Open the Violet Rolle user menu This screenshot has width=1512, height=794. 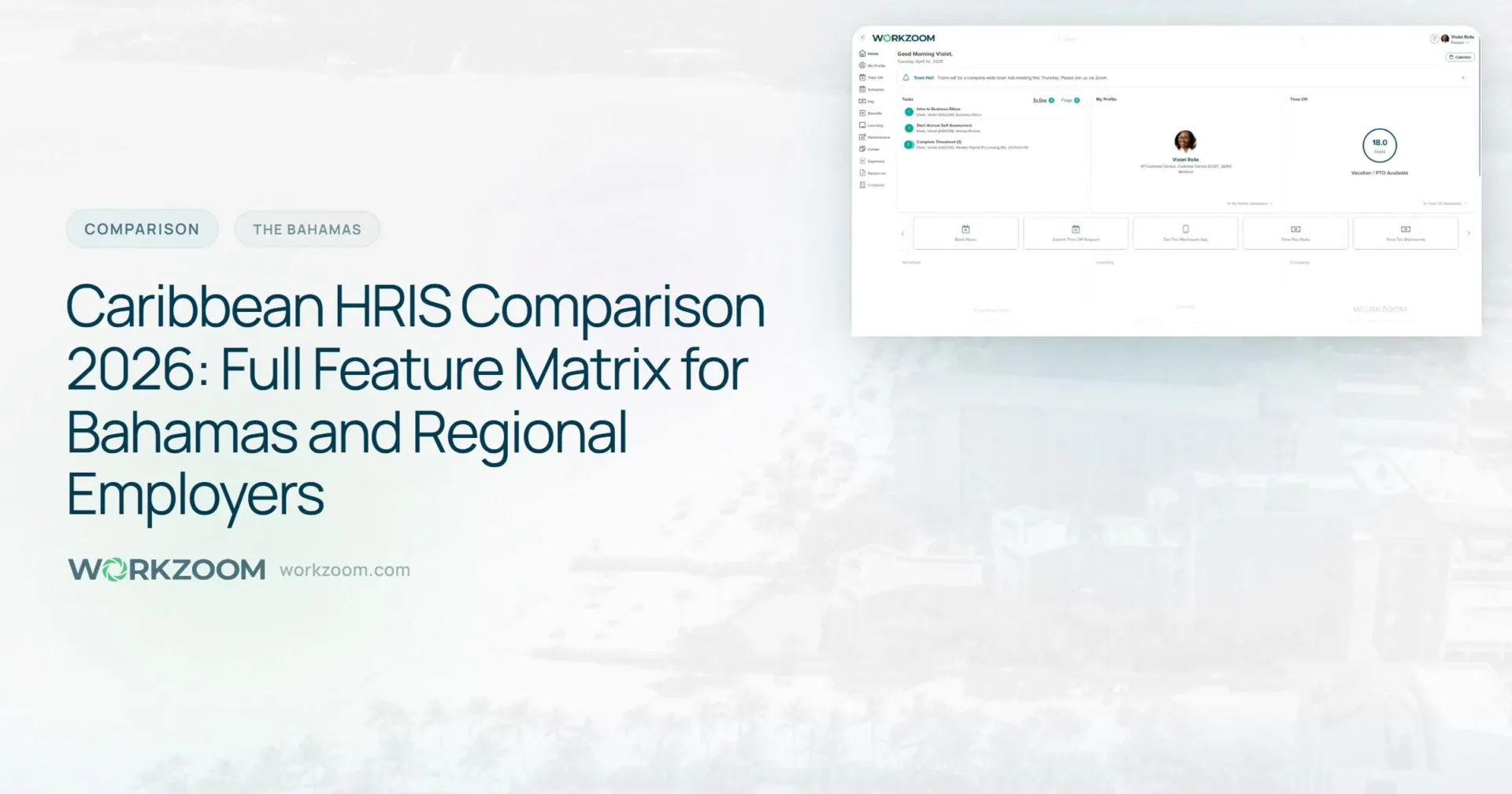tap(1458, 39)
